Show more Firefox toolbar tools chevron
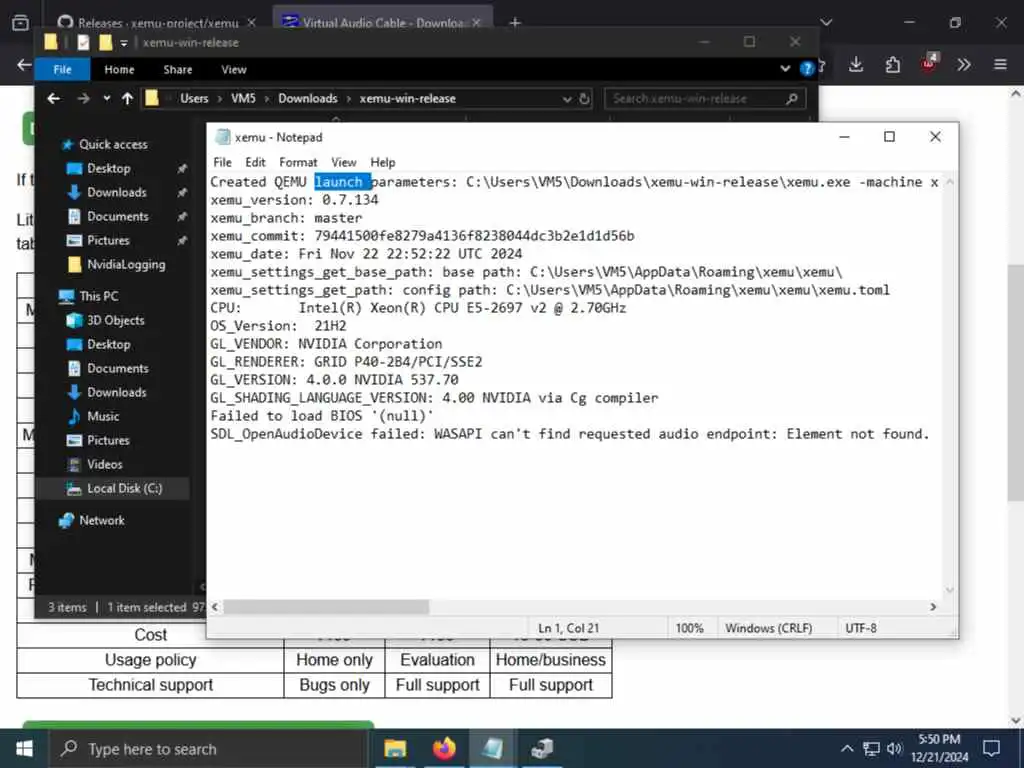 (x=964, y=64)
